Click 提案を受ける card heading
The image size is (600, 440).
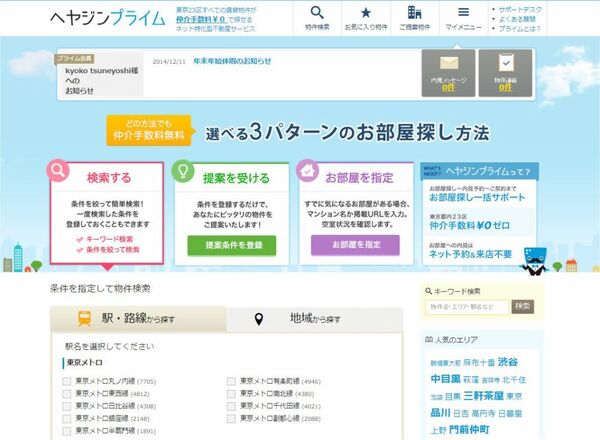[x=236, y=178]
